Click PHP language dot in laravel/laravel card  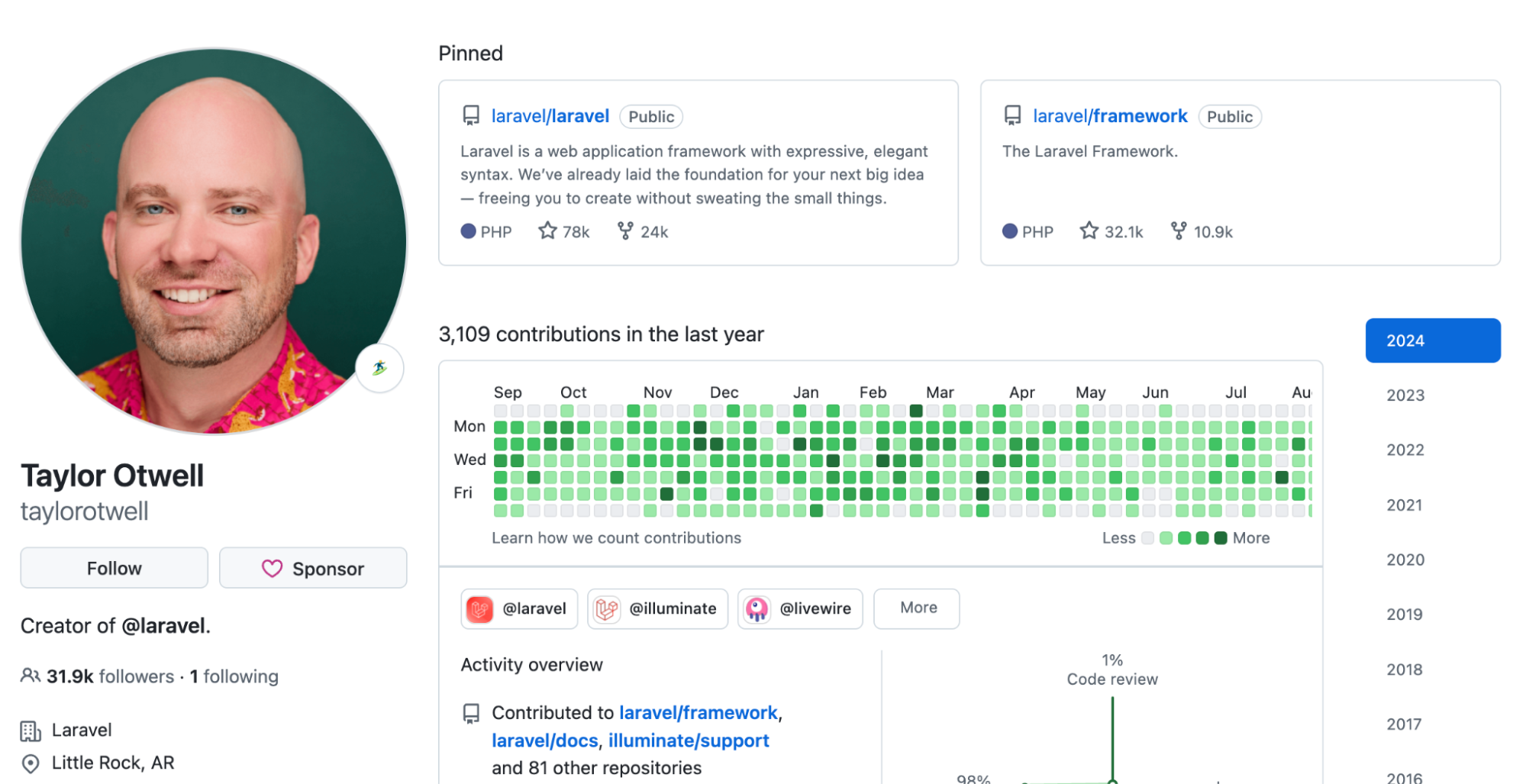[x=469, y=231]
